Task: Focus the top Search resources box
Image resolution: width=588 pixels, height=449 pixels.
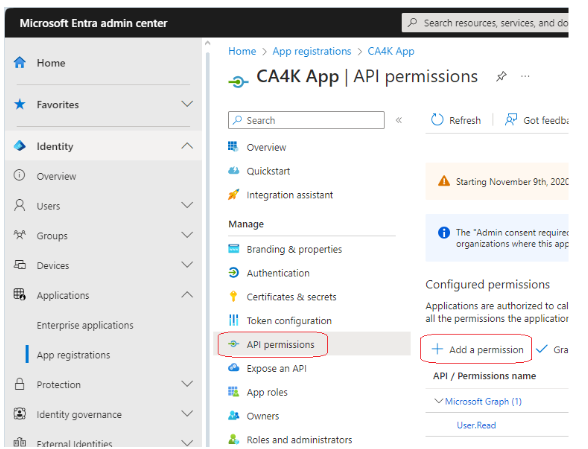Action: [486, 23]
